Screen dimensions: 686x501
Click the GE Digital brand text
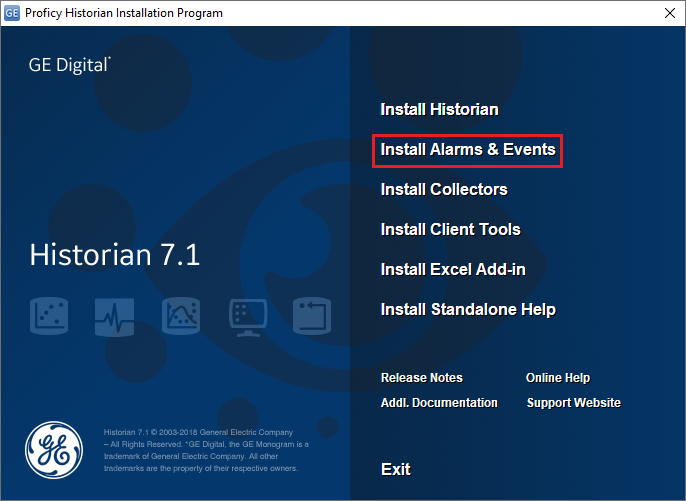[70, 65]
